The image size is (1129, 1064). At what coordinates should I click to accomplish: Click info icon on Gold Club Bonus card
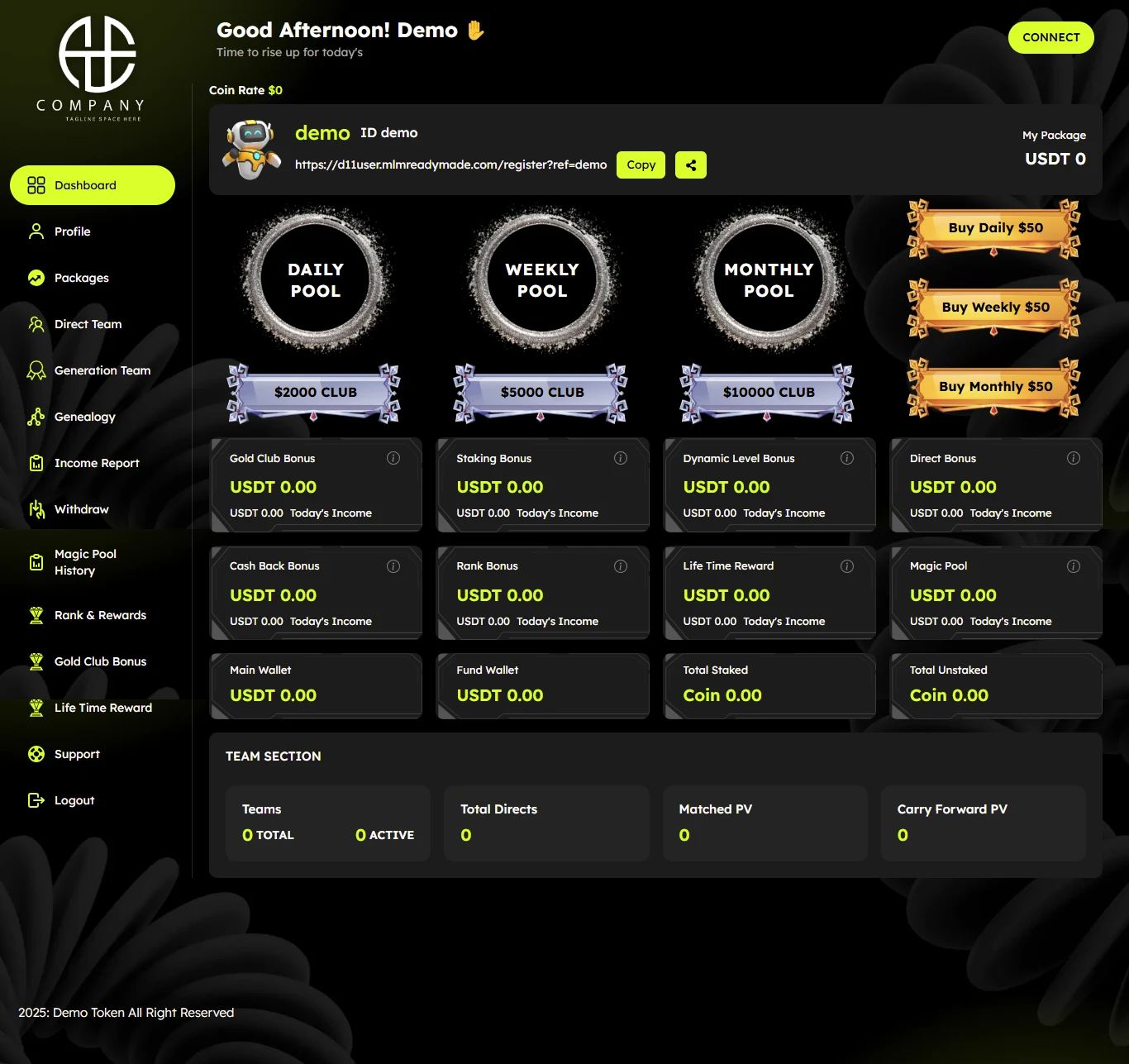(x=393, y=458)
